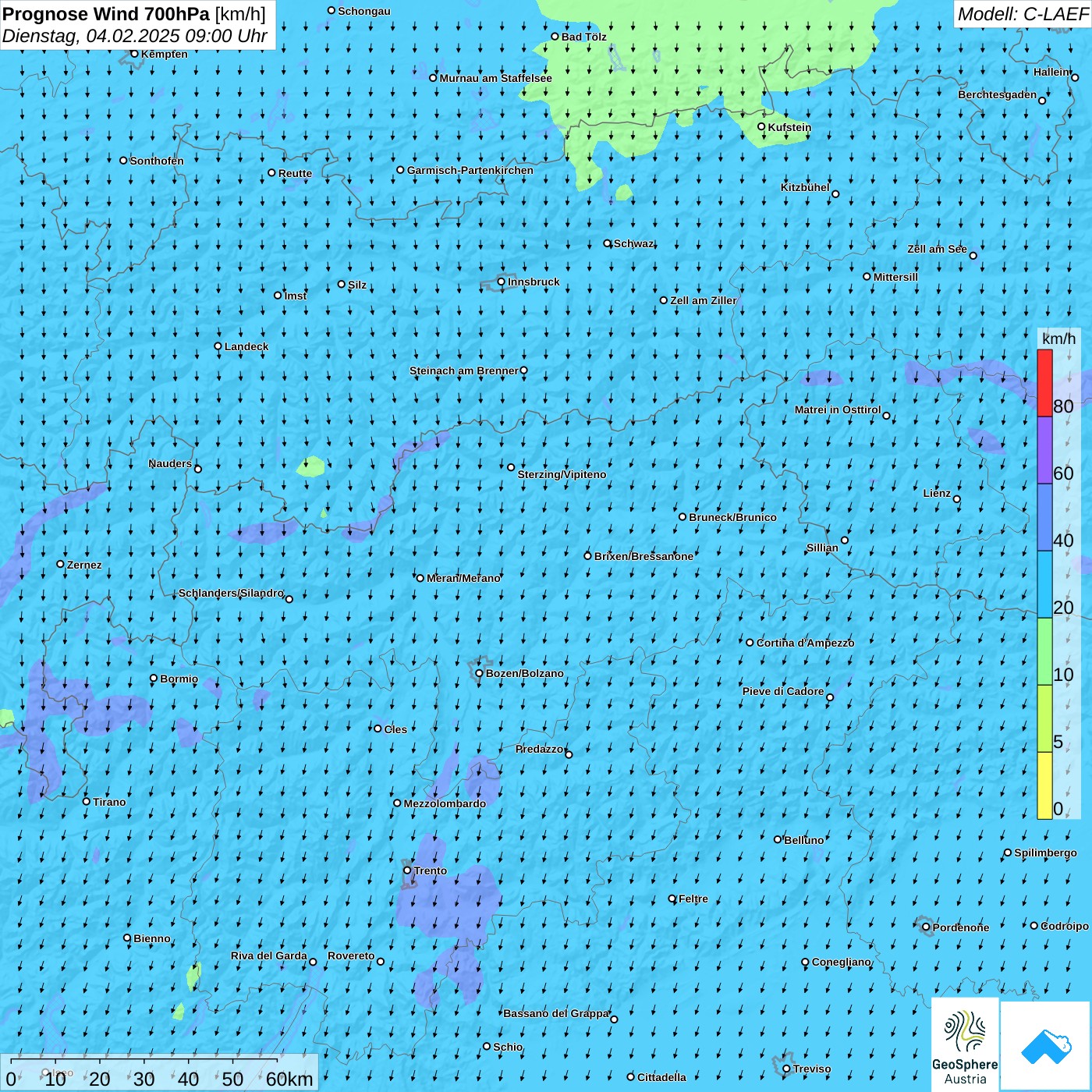Click the 'Mittersill' label
The image size is (1092, 1092).
click(x=895, y=277)
